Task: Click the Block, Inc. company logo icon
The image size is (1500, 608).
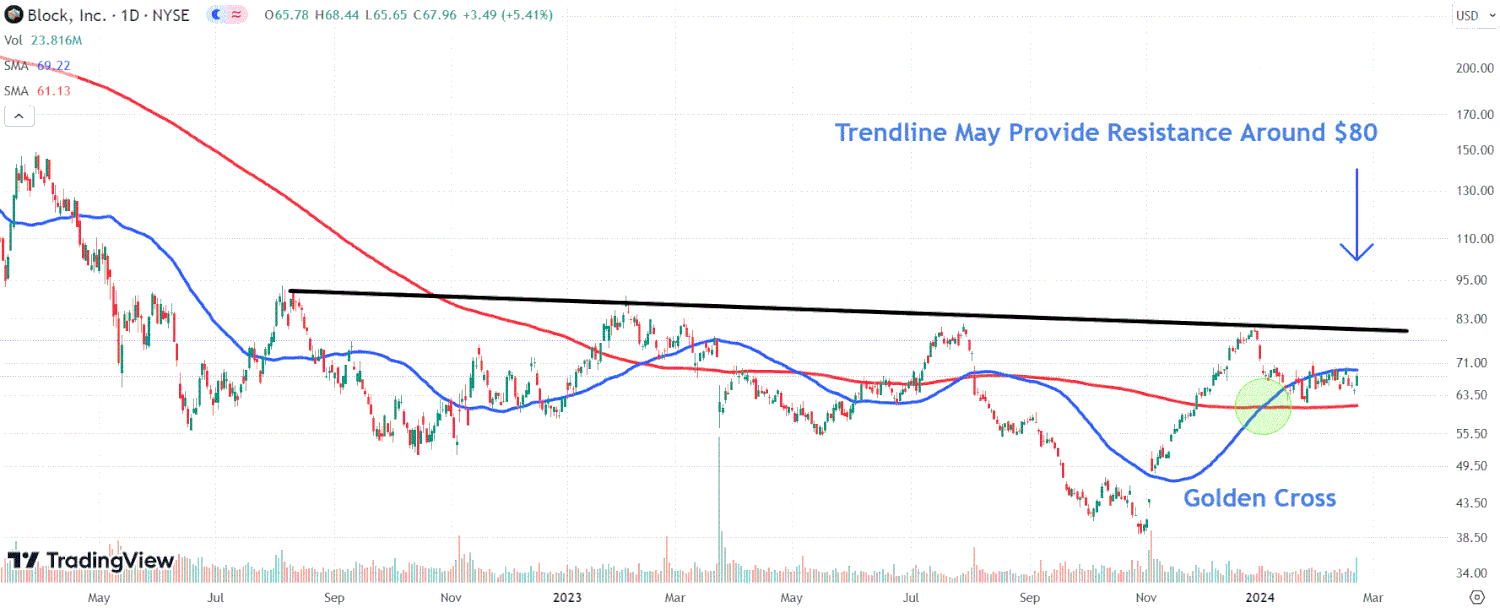Action: coord(13,15)
